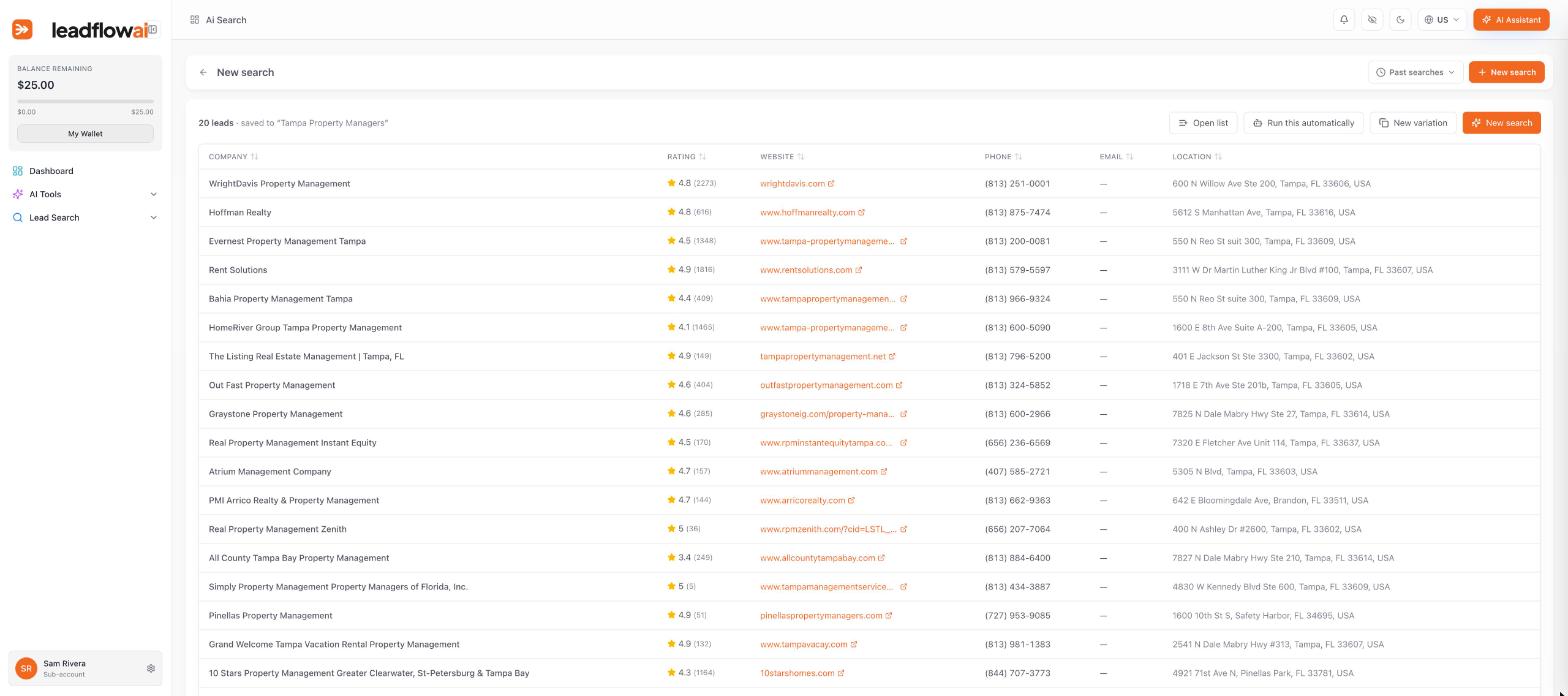Click external link icon for rpmzenith website
This screenshot has width=1568, height=696.
(904, 529)
